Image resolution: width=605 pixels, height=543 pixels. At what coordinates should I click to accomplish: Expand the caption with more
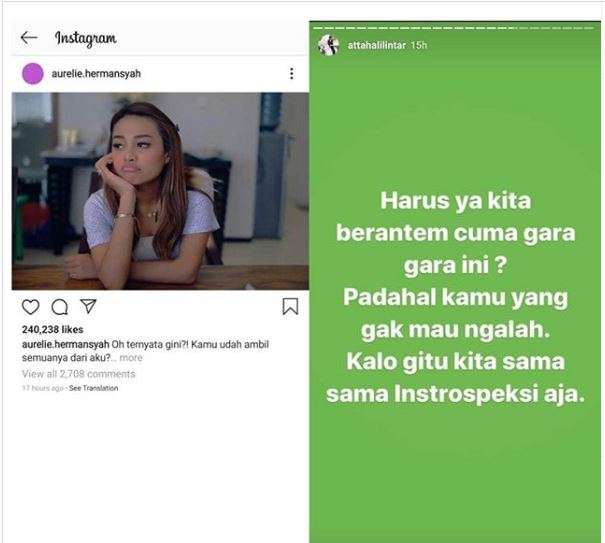tap(131, 358)
